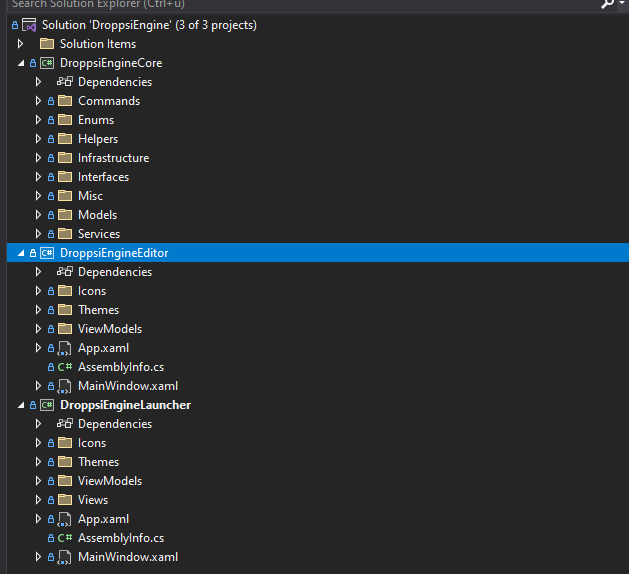Click the Dependencies label under DroppsiEngineLauncher
Viewport: 629px width, 574px height.
click(x=115, y=424)
